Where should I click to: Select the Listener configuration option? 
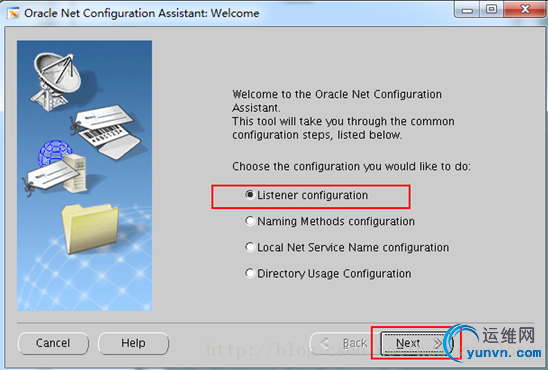point(307,195)
